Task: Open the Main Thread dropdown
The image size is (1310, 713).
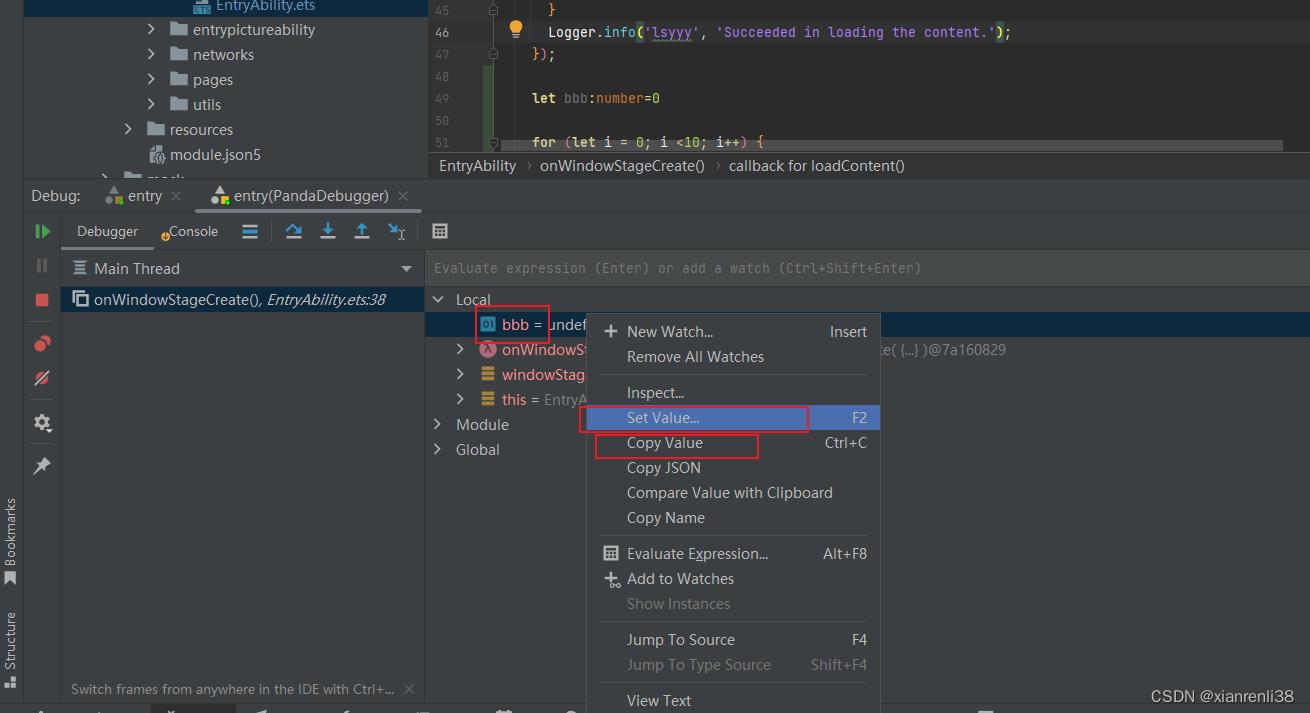Action: (x=406, y=269)
